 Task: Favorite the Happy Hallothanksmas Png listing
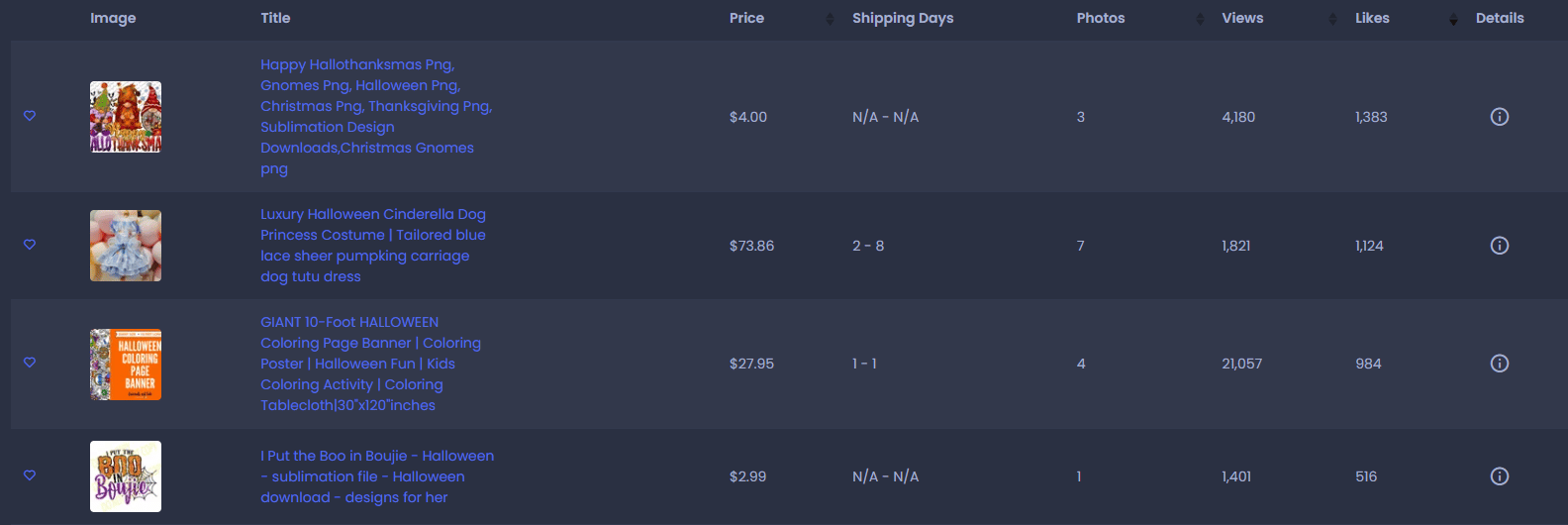pyautogui.click(x=30, y=116)
